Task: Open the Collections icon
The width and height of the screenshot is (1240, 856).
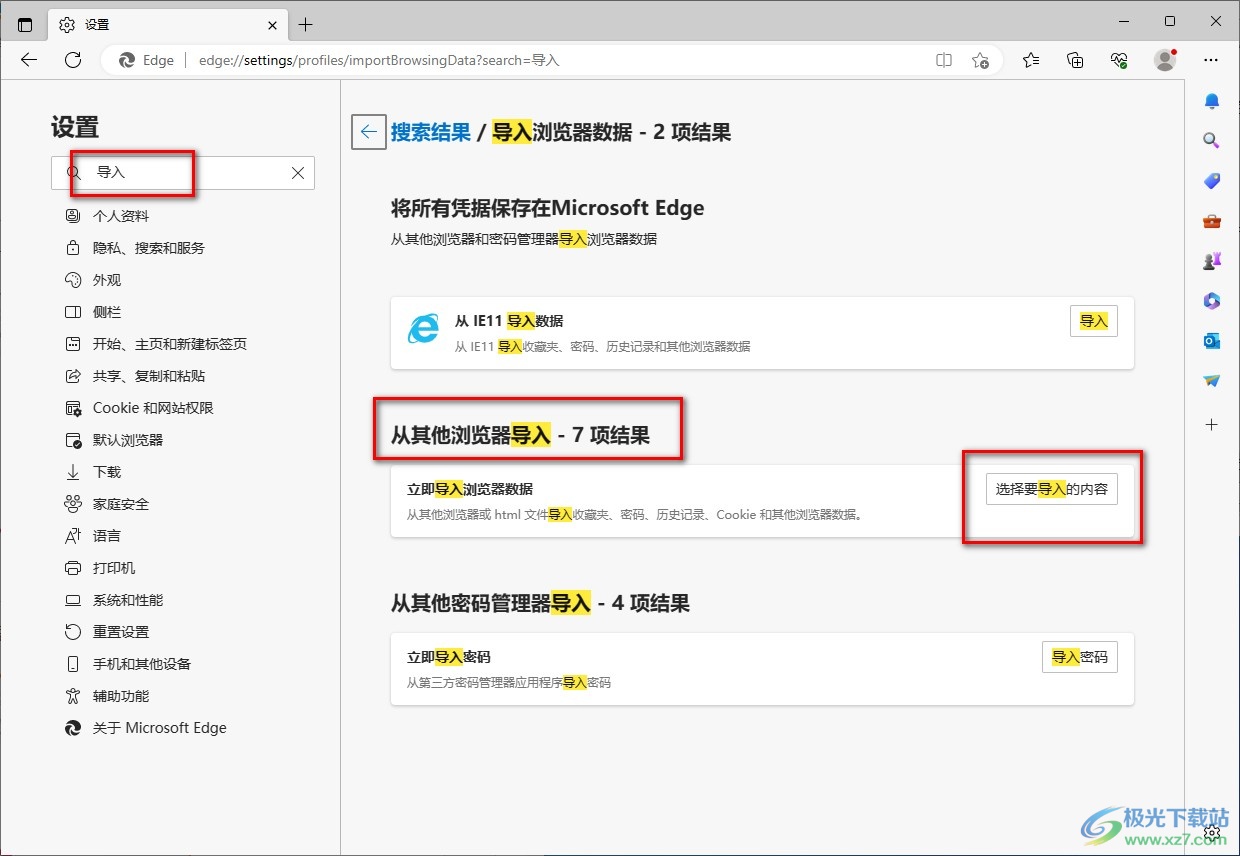Action: pos(1075,60)
